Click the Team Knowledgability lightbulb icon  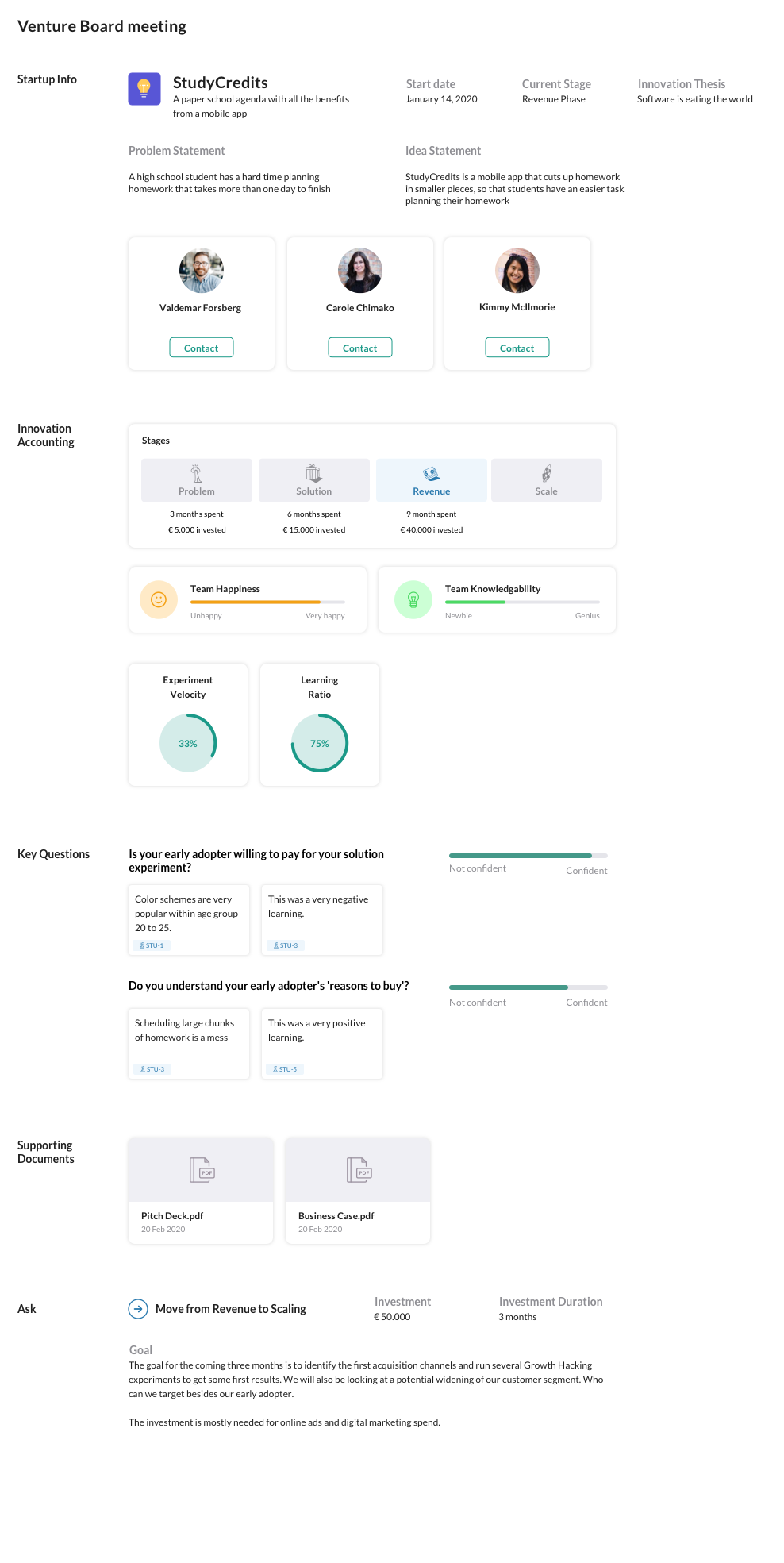point(413,599)
